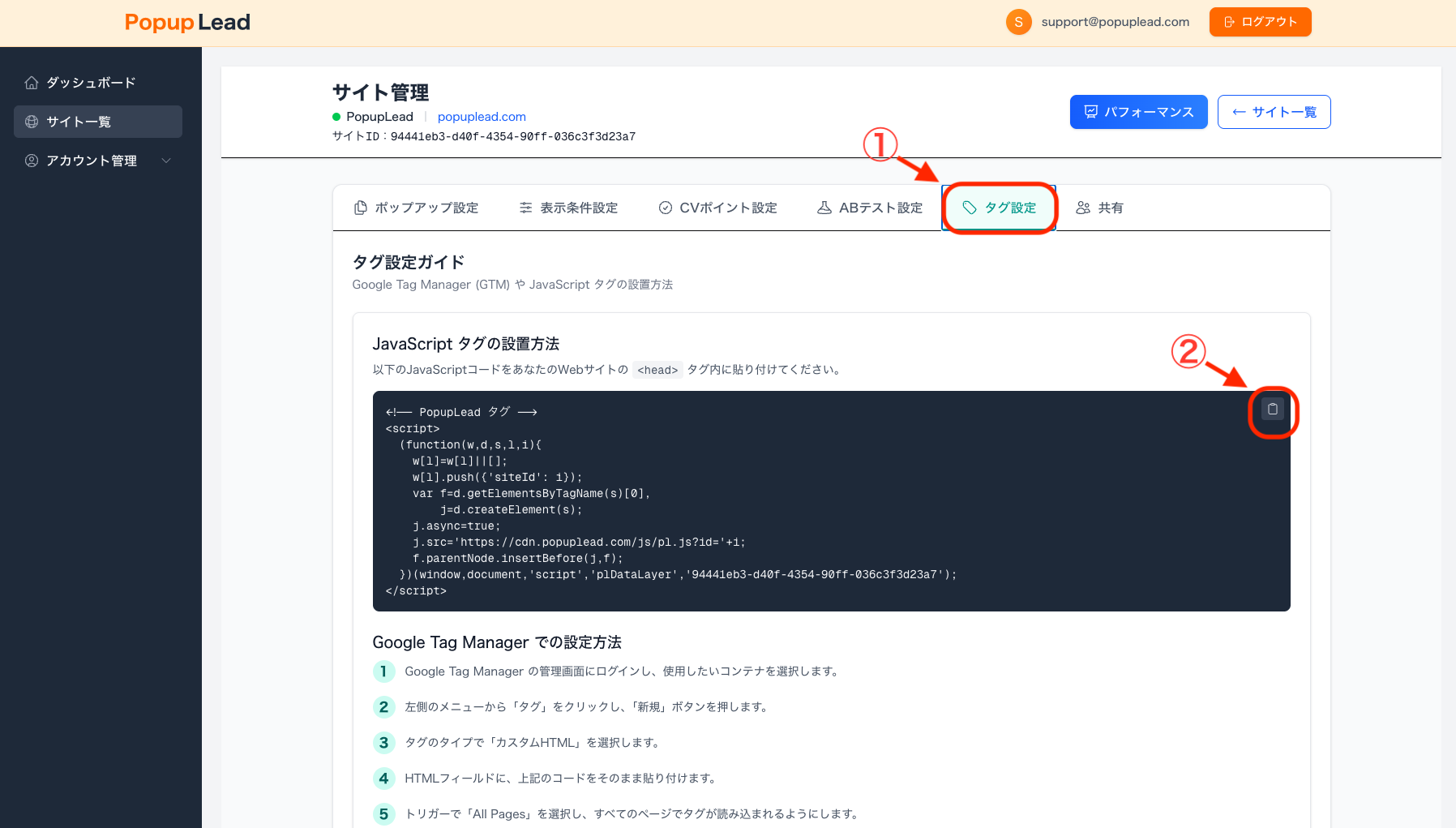
Task: Click the checkmark icon on CVポイント設定 tab
Action: pos(665,208)
